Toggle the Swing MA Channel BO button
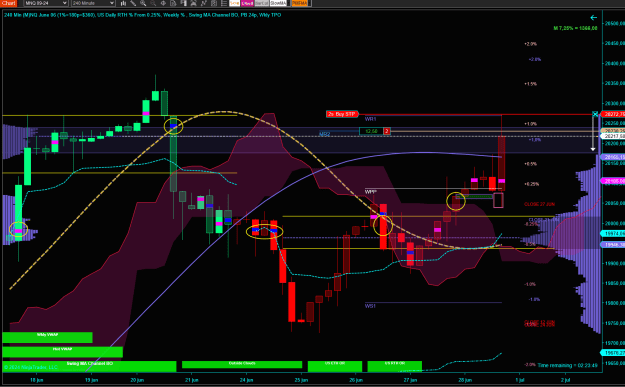625x387 pixels. pos(89,366)
